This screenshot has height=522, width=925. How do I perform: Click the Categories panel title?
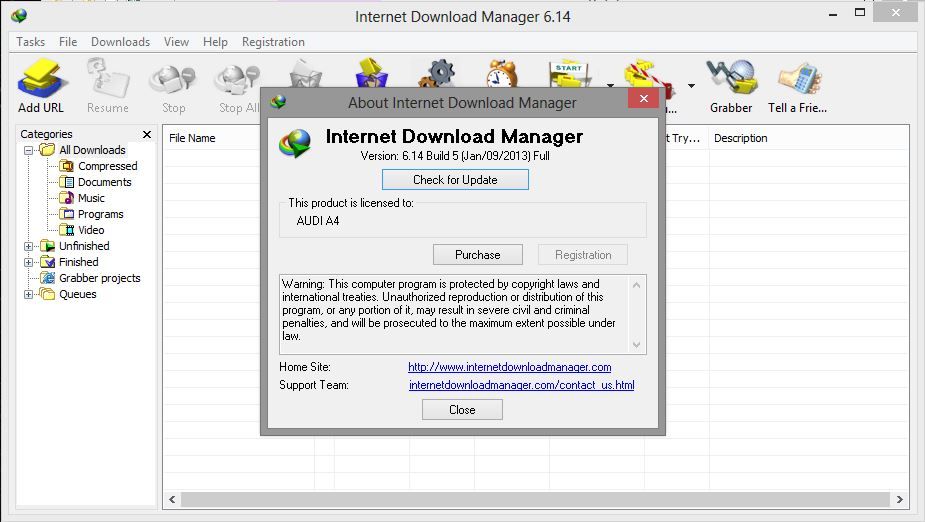47,134
